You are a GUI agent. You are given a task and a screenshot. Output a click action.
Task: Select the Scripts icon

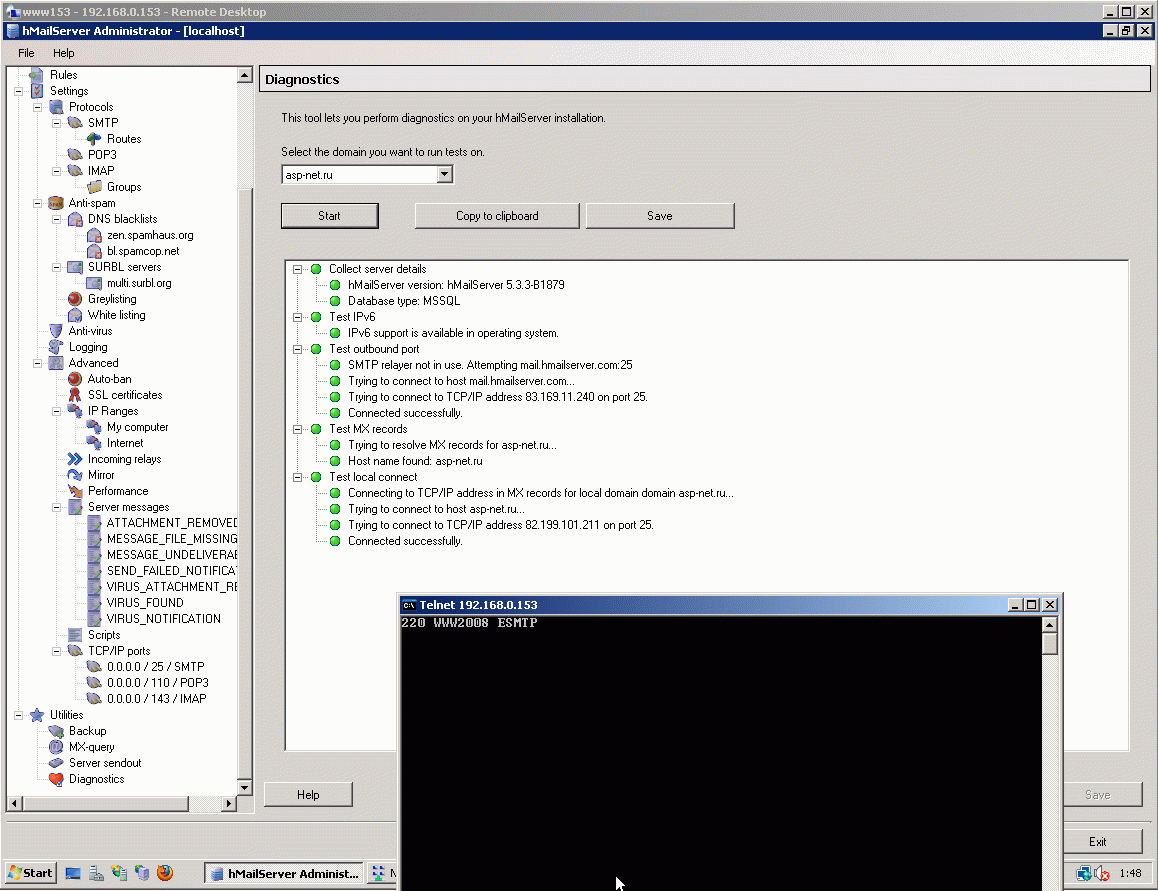point(75,635)
